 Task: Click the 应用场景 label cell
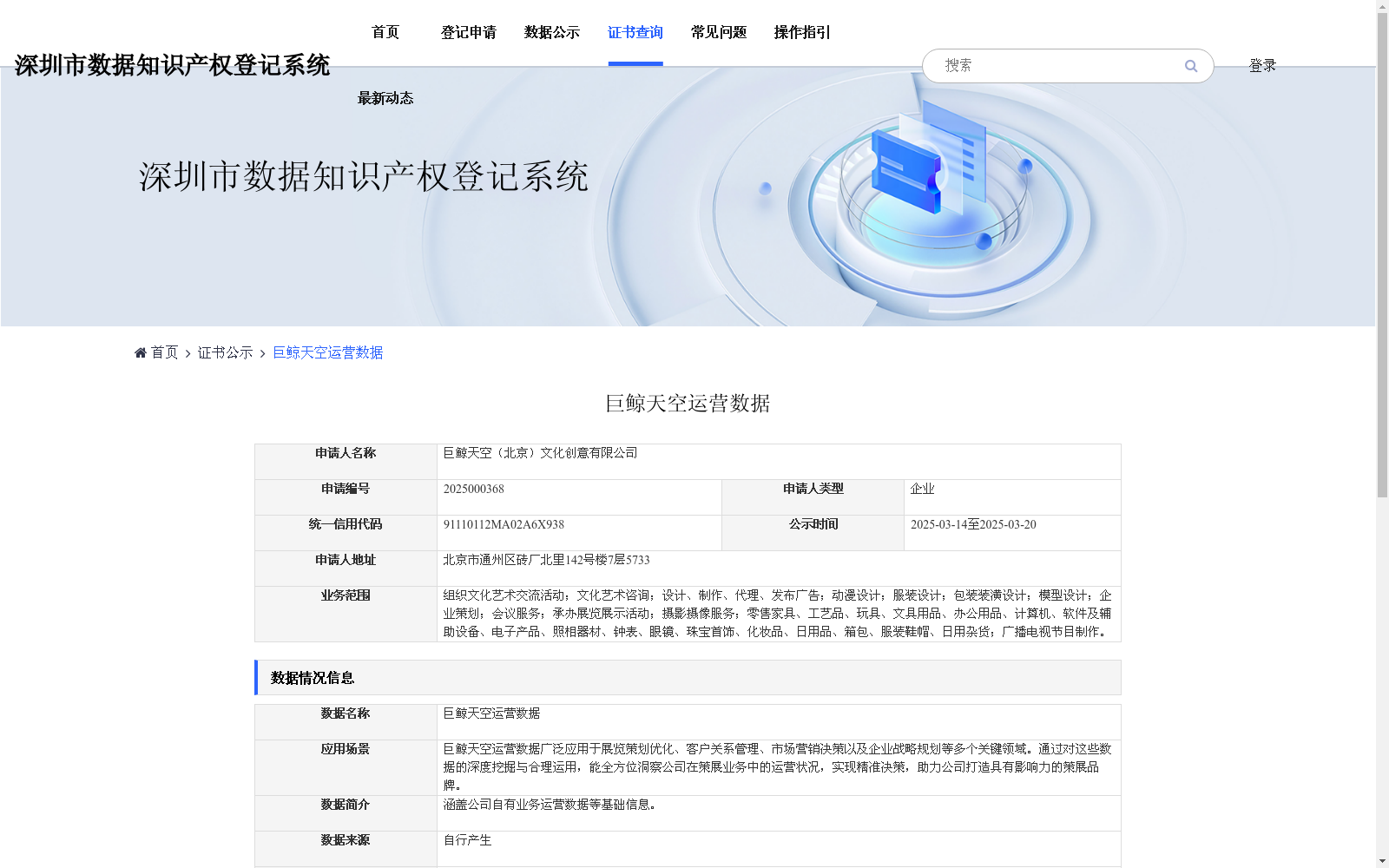pyautogui.click(x=346, y=767)
